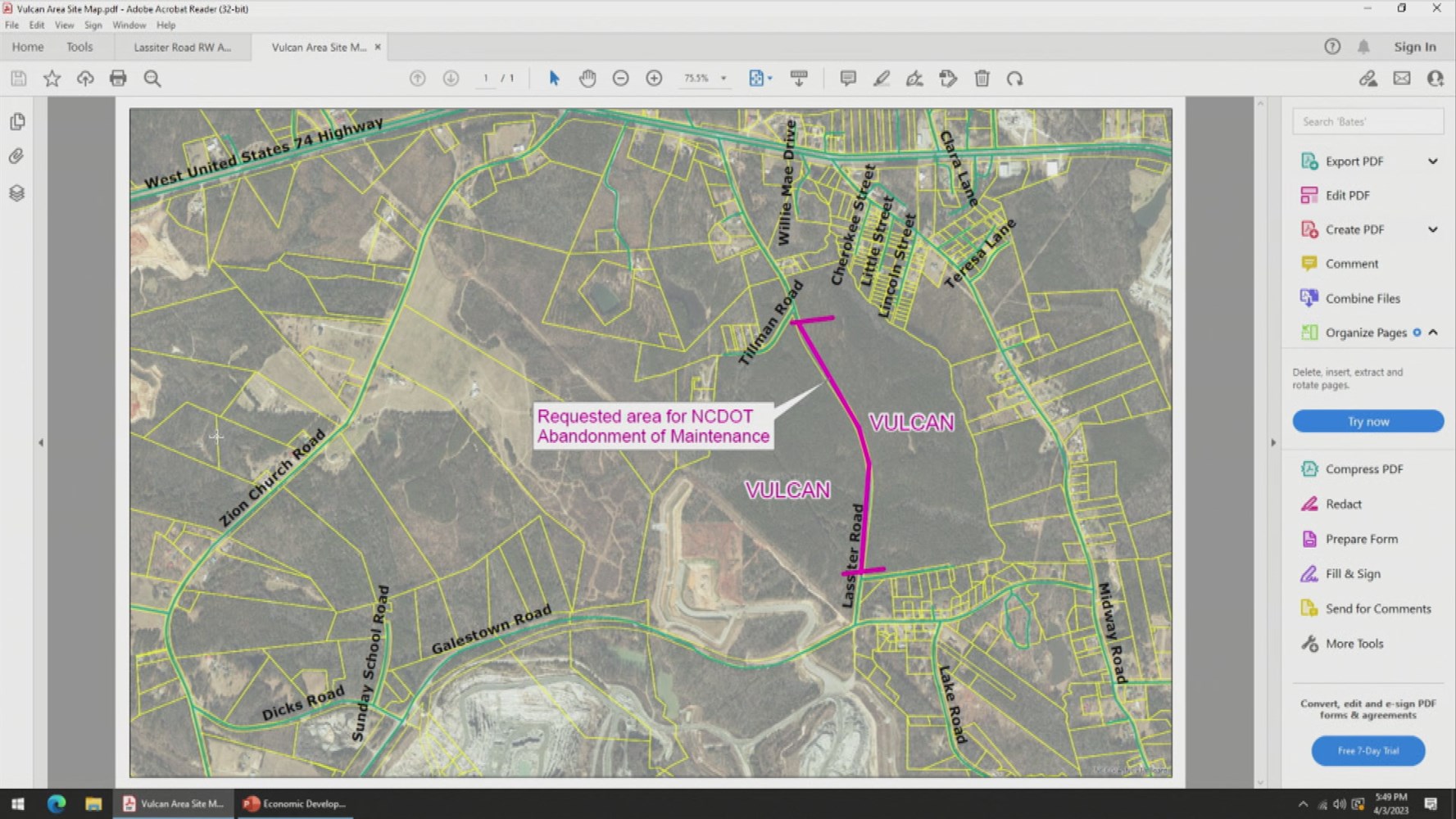Screen dimensions: 1456x819
Task: Select the highlighter pen tool
Action: [x=882, y=79]
